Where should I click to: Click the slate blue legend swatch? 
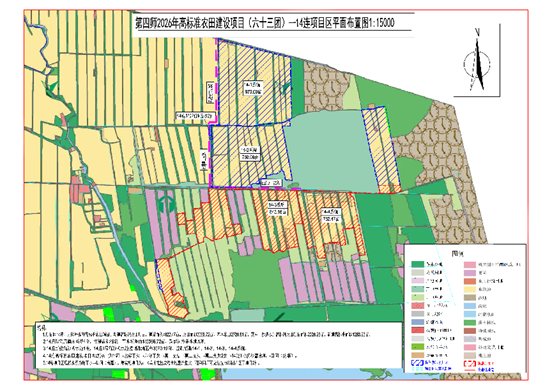pos(418,322)
